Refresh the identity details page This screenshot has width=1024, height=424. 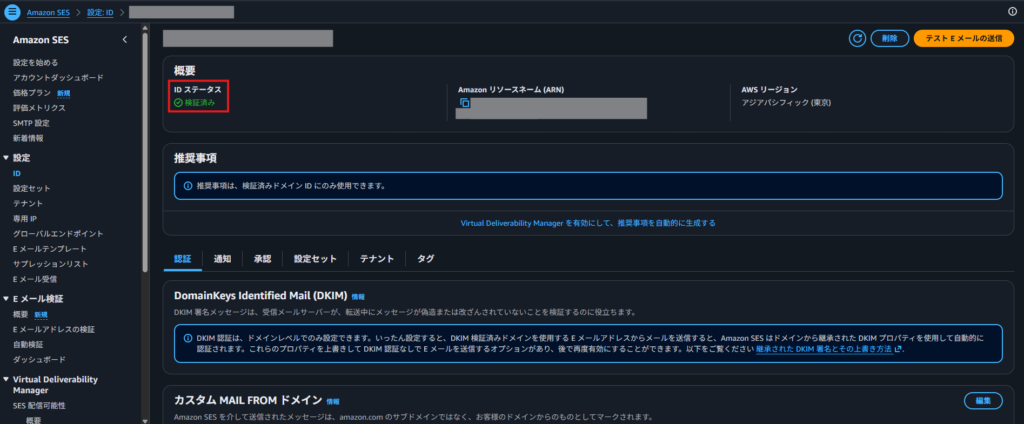point(857,39)
